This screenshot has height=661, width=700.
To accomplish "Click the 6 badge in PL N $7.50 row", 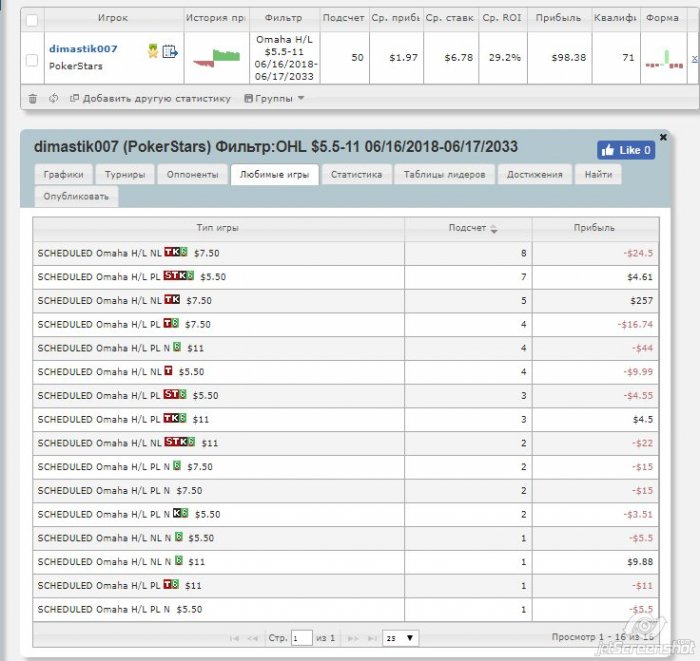I will point(177,466).
